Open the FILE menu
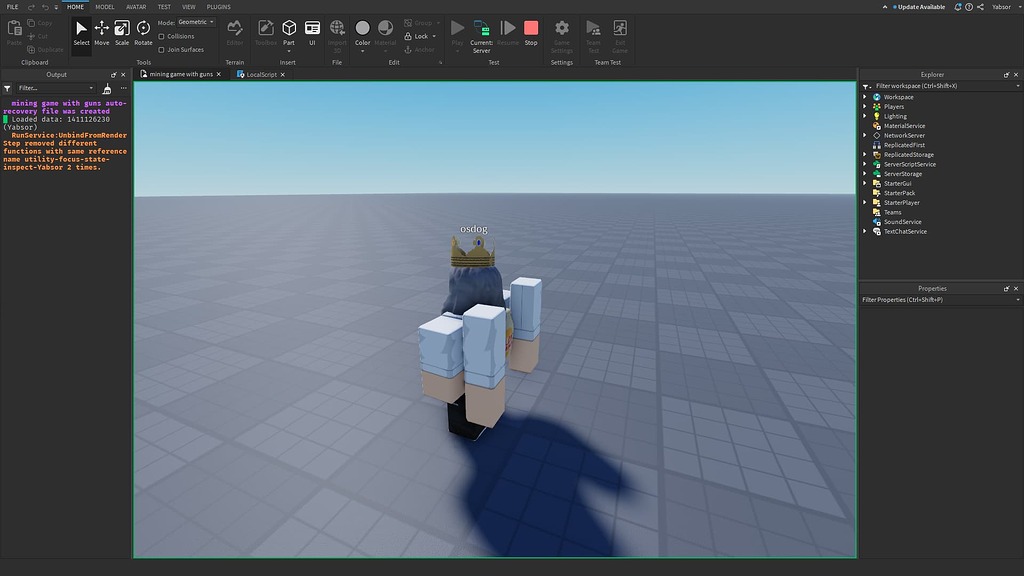This screenshot has height=576, width=1024. pyautogui.click(x=12, y=6)
